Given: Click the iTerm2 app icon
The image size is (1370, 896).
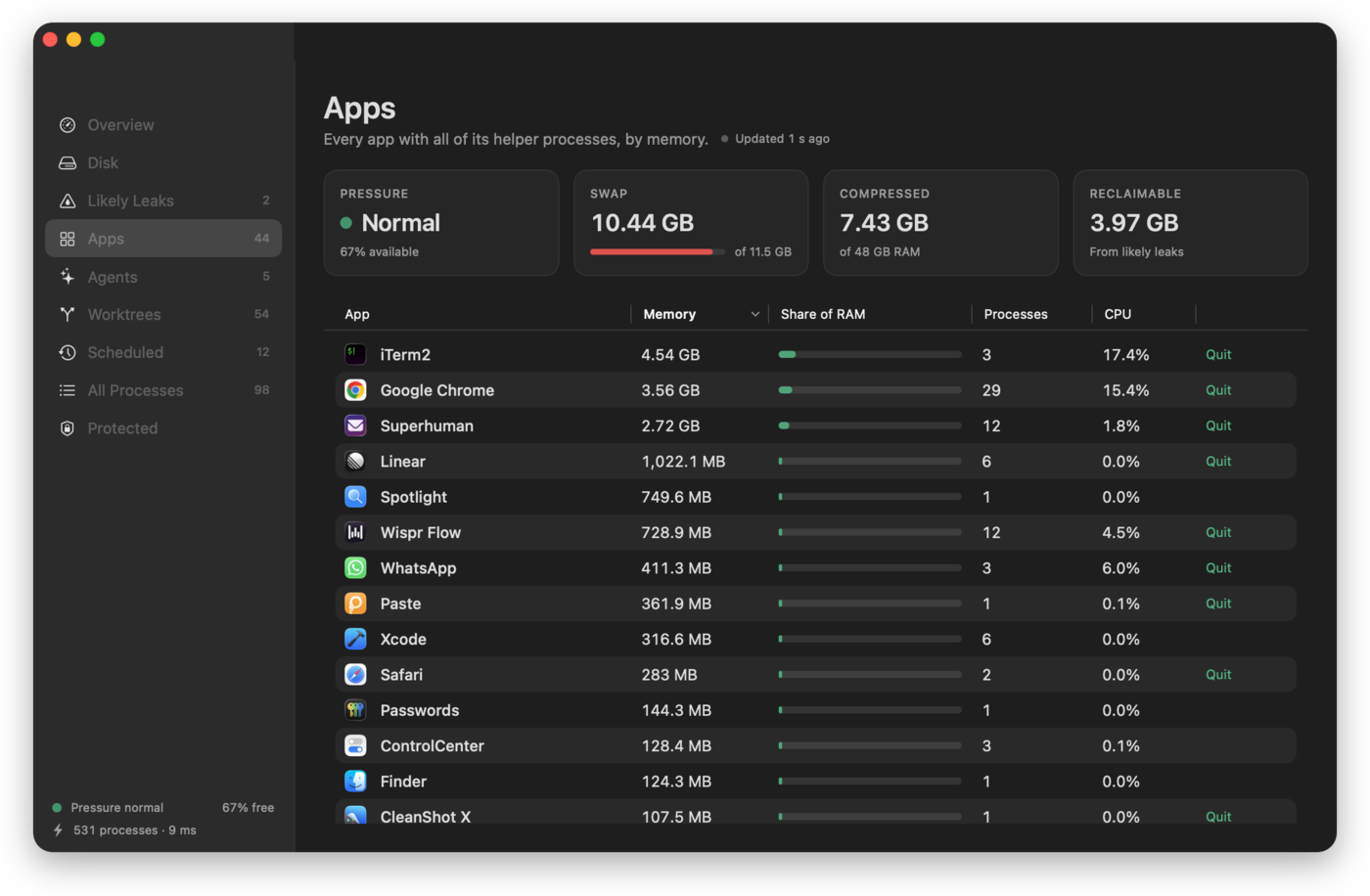Looking at the screenshot, I should click(355, 354).
